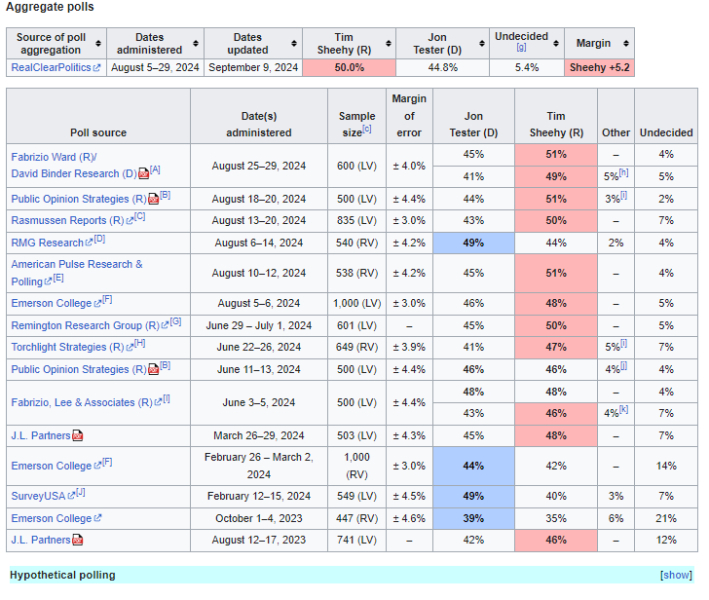The width and height of the screenshot is (709, 600).
Task: Open PDF icon beside August Public Opinion Strategies
Action: pyautogui.click(x=153, y=199)
